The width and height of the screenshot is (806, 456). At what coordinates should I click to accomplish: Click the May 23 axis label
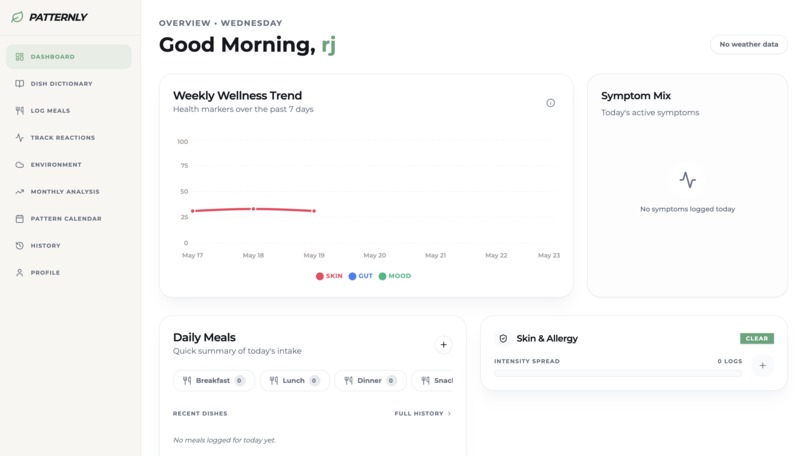point(548,255)
